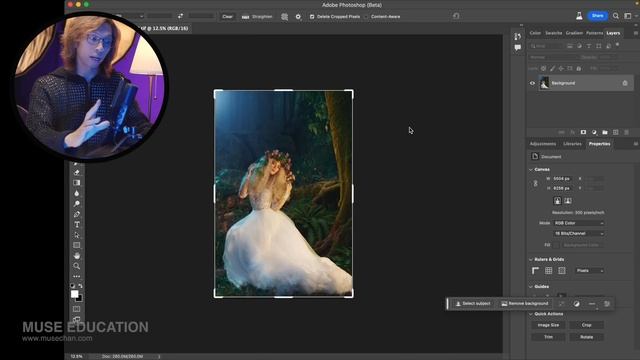Collapse the Guides section
Viewport: 640px width, 360px height.
tap(531, 287)
